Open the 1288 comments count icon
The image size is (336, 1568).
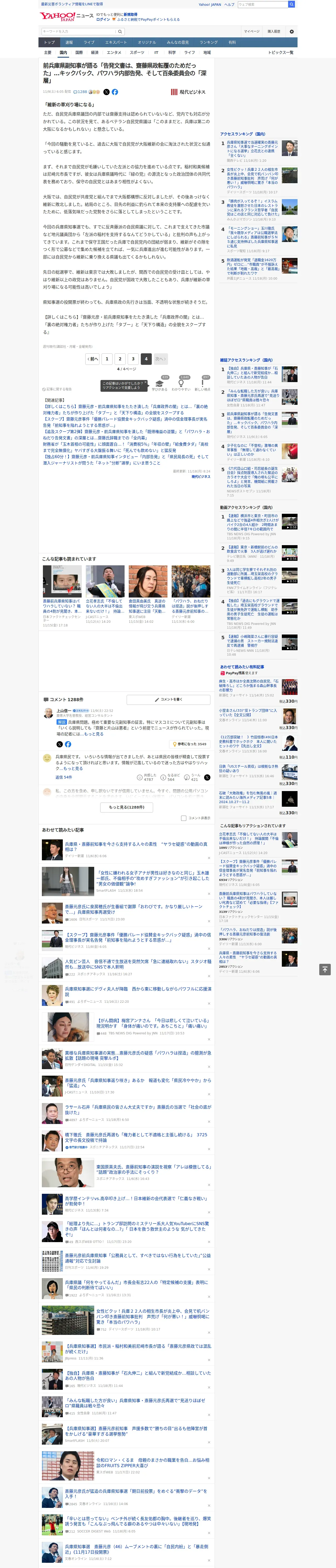pos(81,92)
